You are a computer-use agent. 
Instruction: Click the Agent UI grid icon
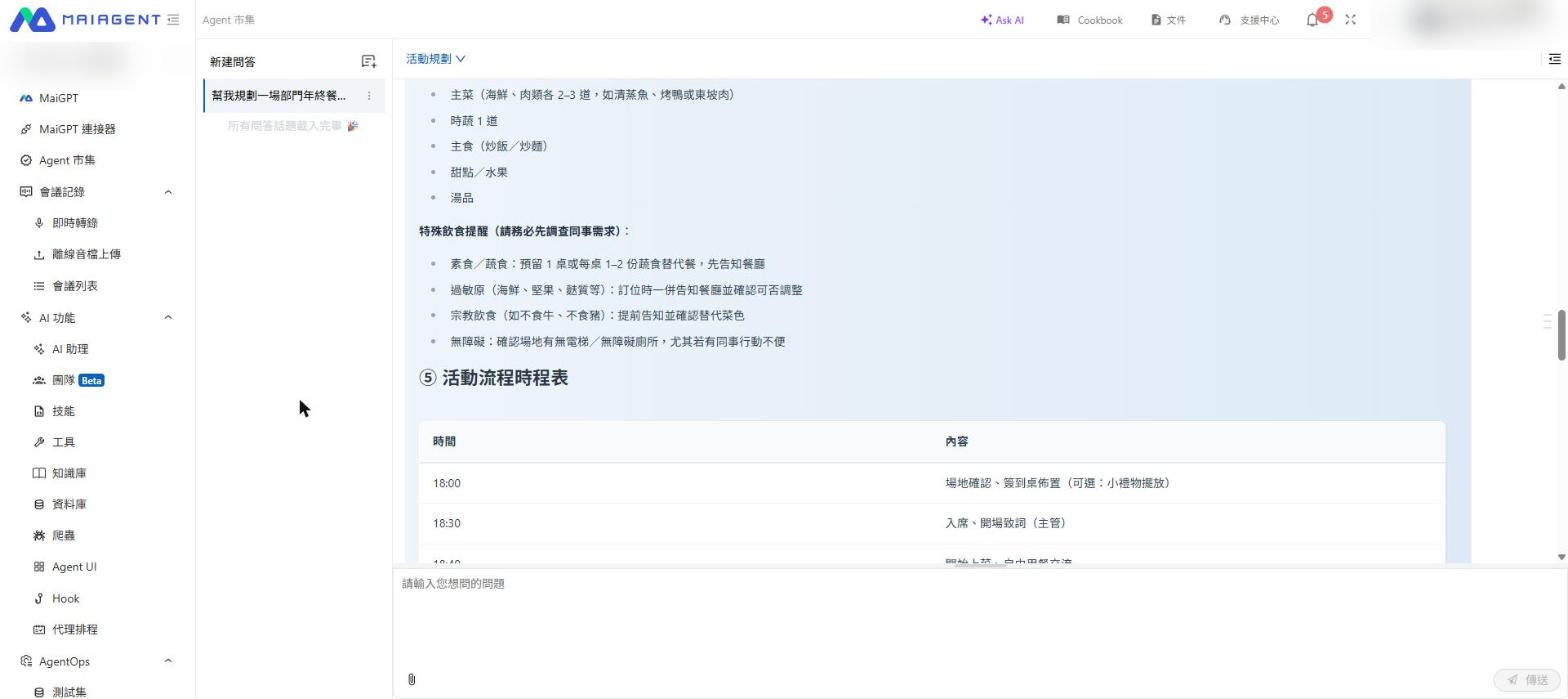click(x=39, y=567)
